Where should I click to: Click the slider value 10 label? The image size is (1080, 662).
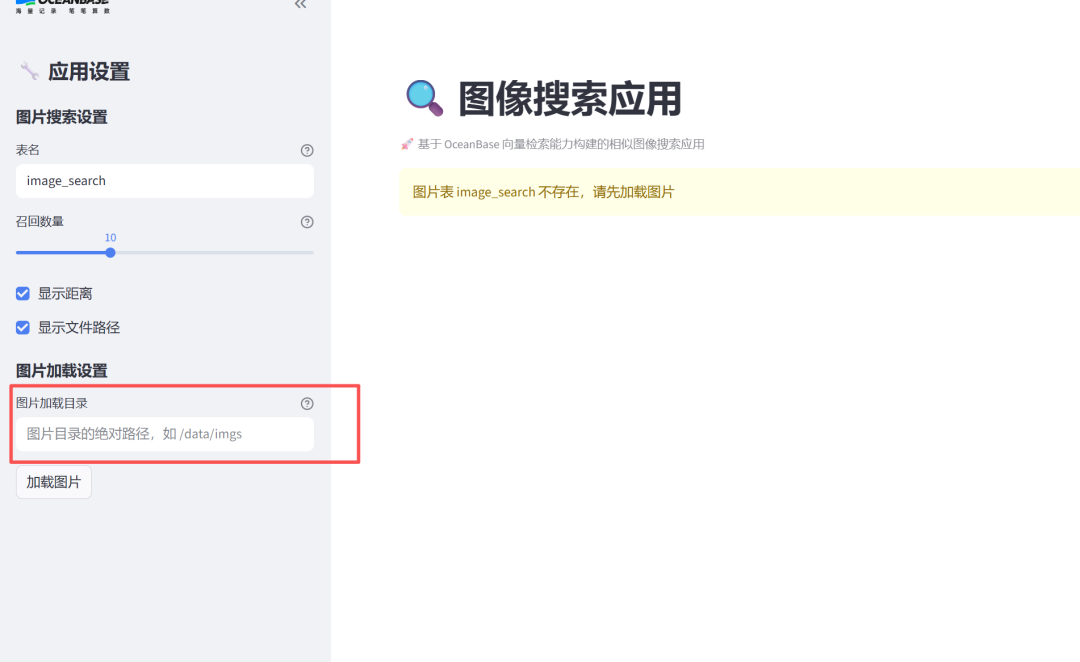pyautogui.click(x=110, y=237)
